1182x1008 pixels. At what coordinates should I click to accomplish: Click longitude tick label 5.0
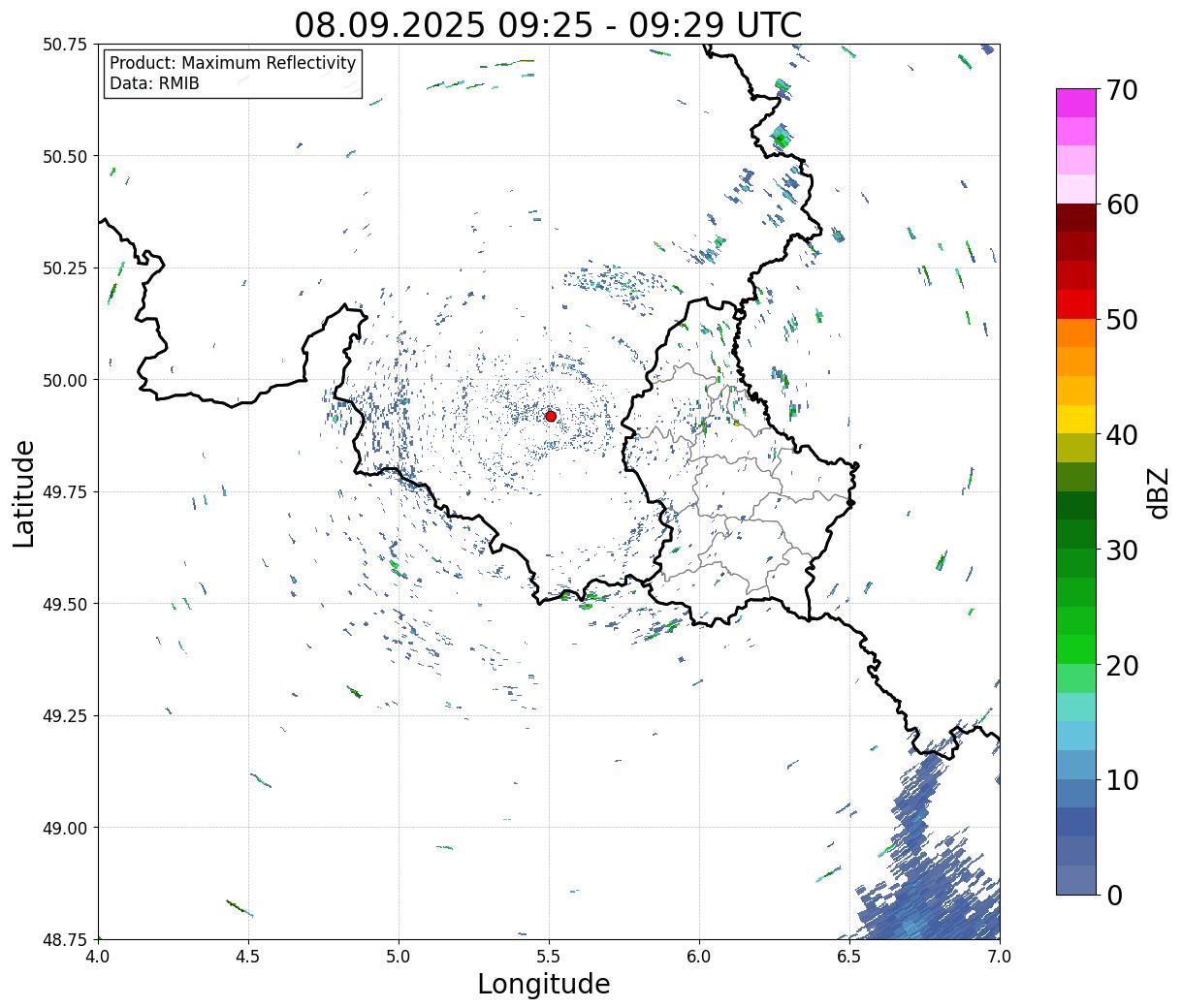pos(399,956)
